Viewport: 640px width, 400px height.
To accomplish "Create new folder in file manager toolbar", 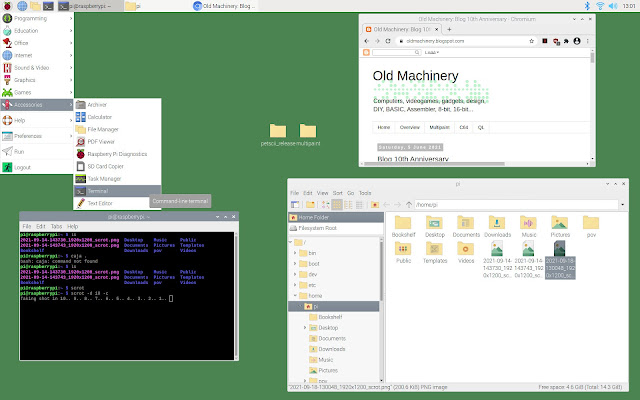I will click(x=311, y=204).
